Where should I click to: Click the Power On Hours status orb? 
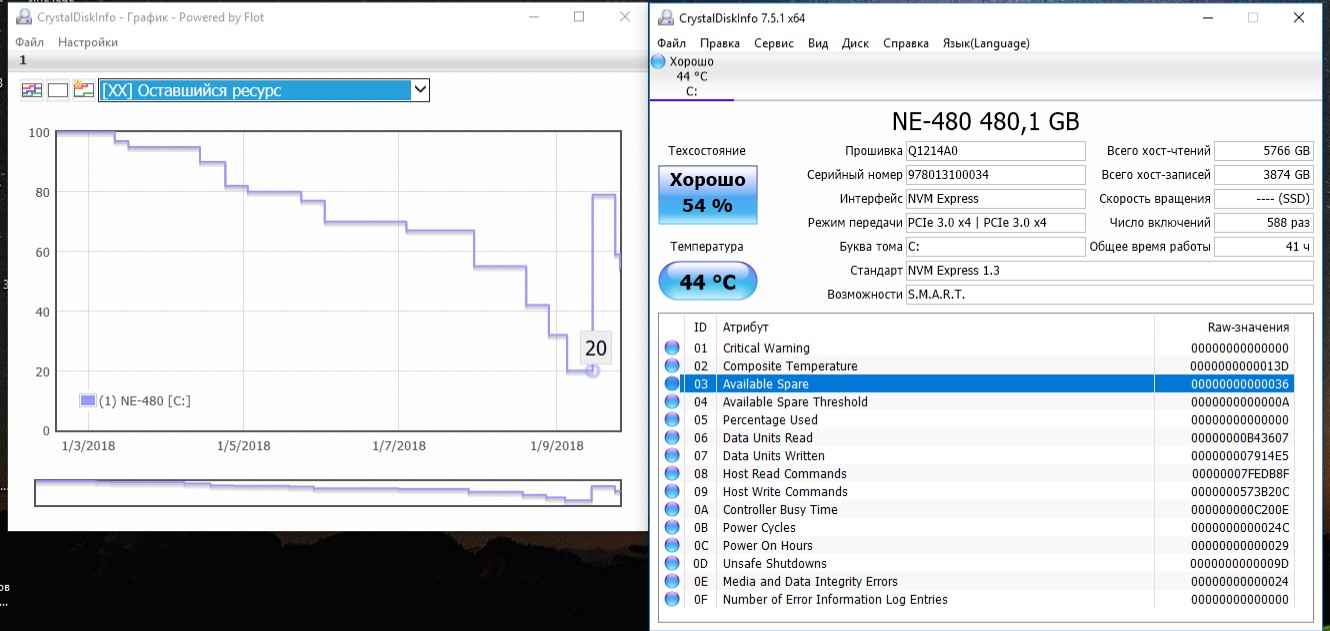[x=672, y=546]
